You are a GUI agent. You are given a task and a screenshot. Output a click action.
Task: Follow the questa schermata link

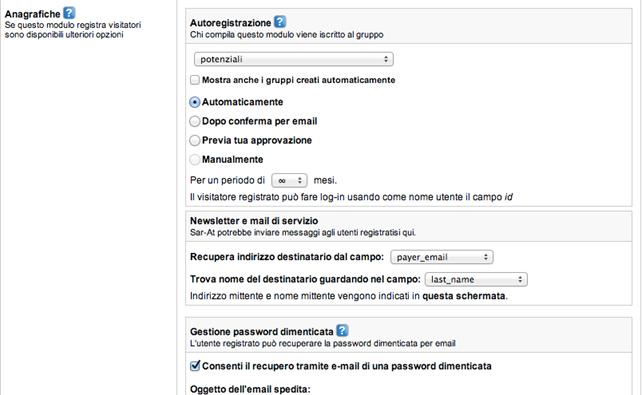463,296
